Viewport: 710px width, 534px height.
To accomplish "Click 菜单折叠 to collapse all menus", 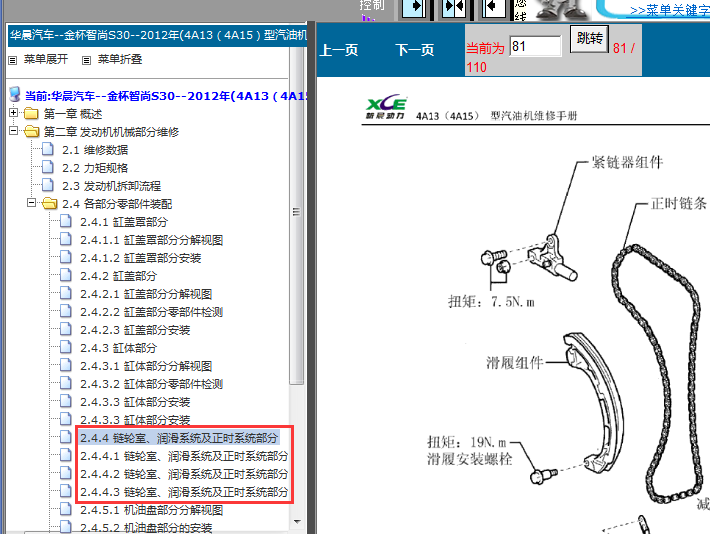I will [120, 59].
